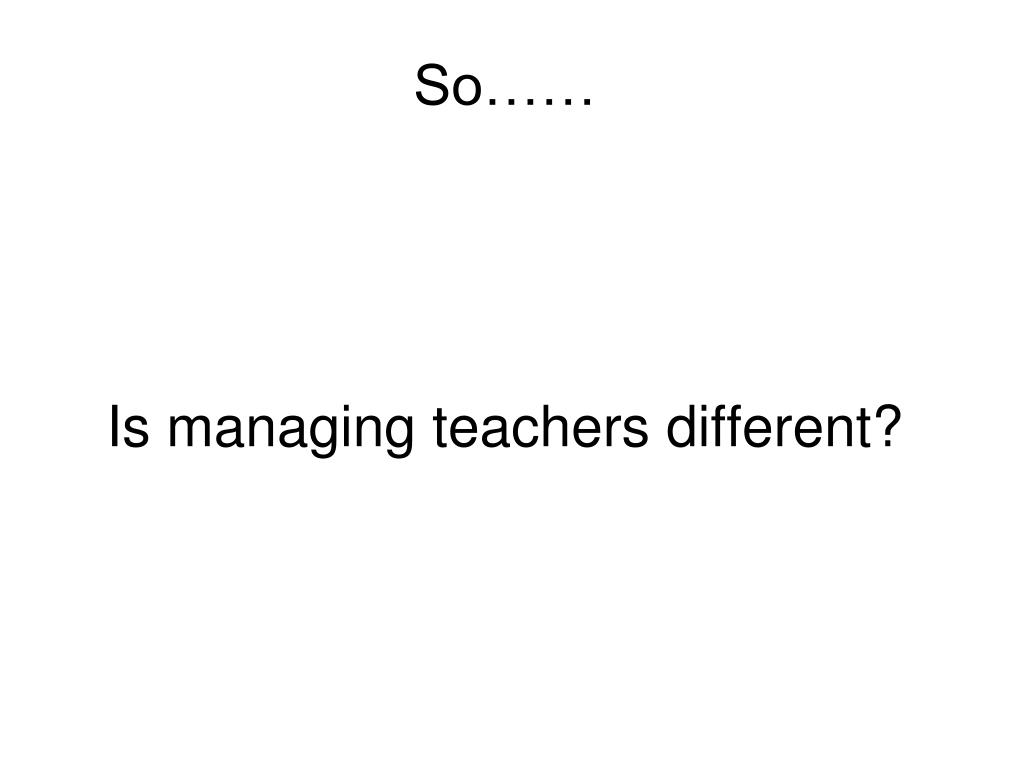Click the letter "o" in "So"
The height and width of the screenshot is (768, 1024).
point(468,91)
